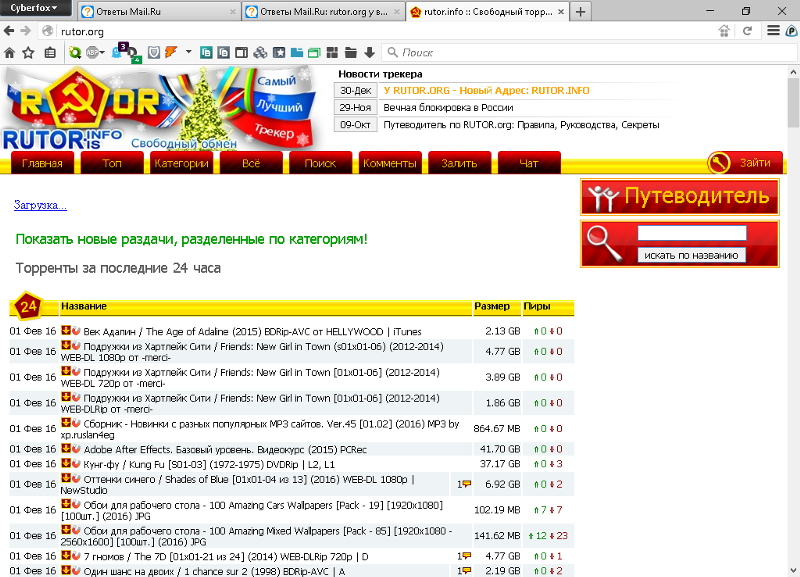Open torrent 'Один шанс на двоих' link

[x=214, y=571]
